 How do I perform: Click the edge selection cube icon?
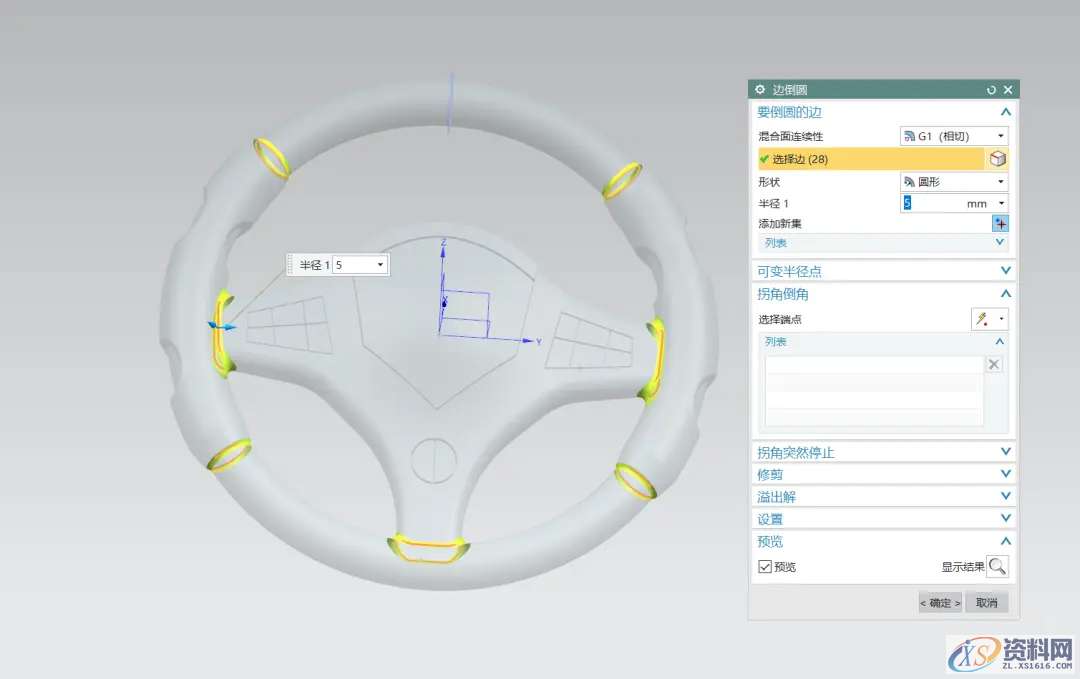click(997, 159)
